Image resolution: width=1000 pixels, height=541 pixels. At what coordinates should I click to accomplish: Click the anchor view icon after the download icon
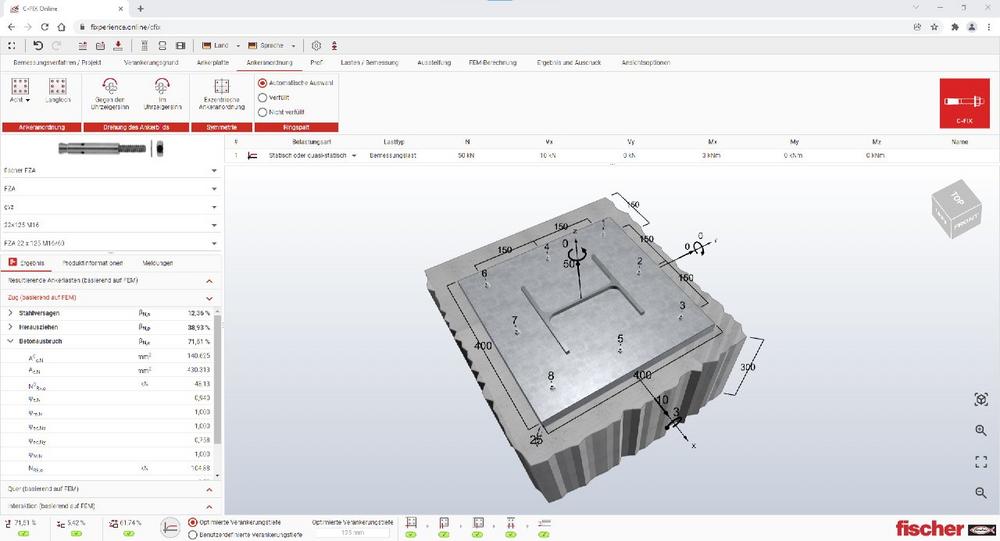pyautogui.click(x=144, y=45)
